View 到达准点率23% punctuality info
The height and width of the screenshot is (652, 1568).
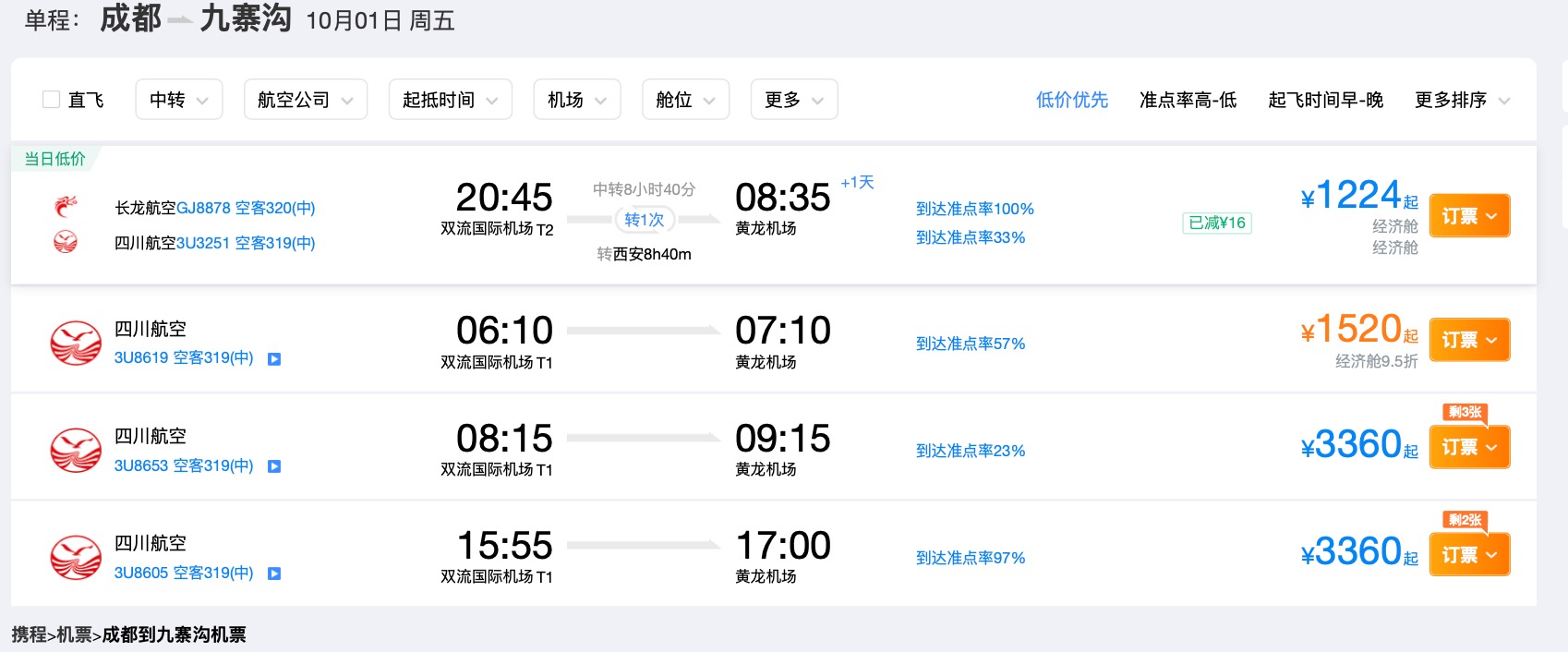971,451
